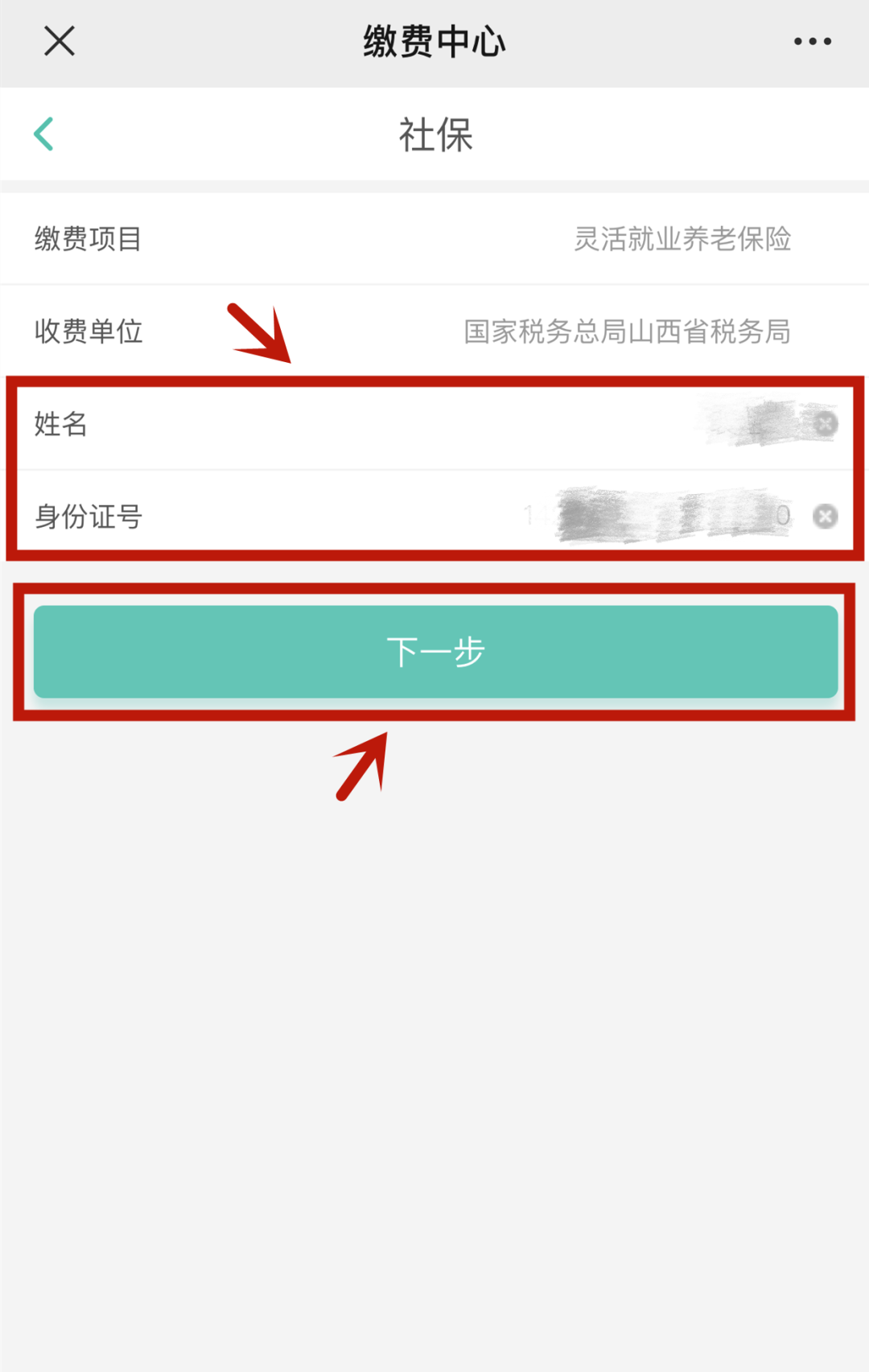Select the 缴费项目 row
The image size is (869, 1372).
[434, 238]
